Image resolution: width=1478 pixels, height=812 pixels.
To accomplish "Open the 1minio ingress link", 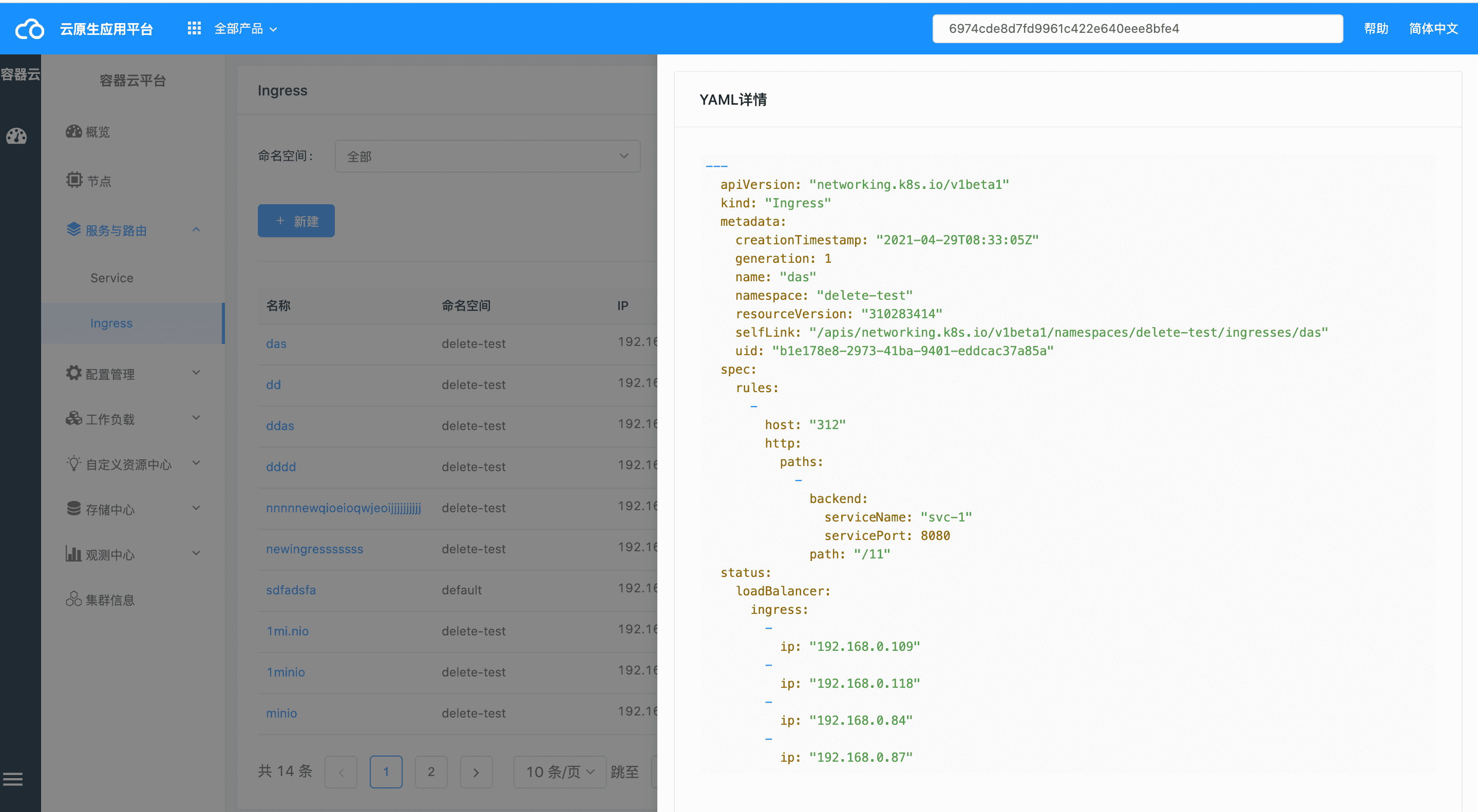I will pos(286,672).
